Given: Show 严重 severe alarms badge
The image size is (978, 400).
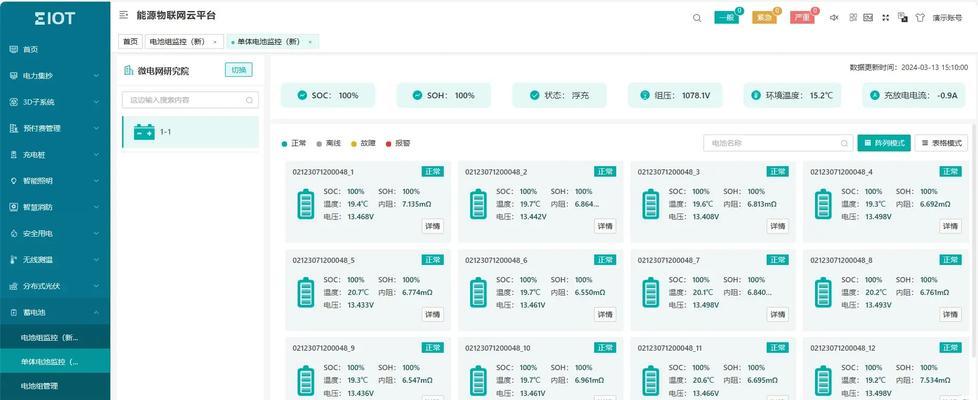Looking at the screenshot, I should (802, 17).
